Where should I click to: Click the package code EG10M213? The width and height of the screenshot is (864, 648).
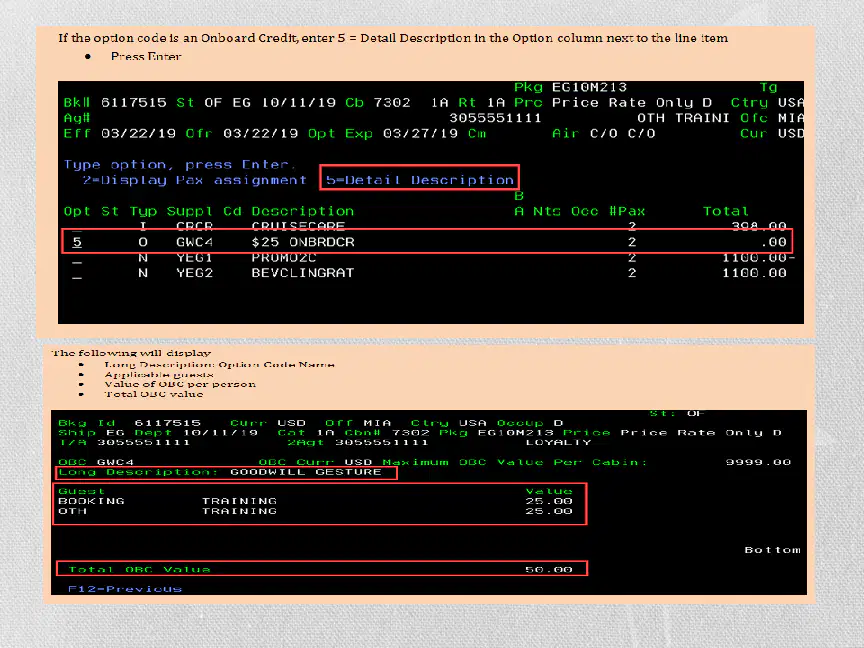click(x=589, y=87)
